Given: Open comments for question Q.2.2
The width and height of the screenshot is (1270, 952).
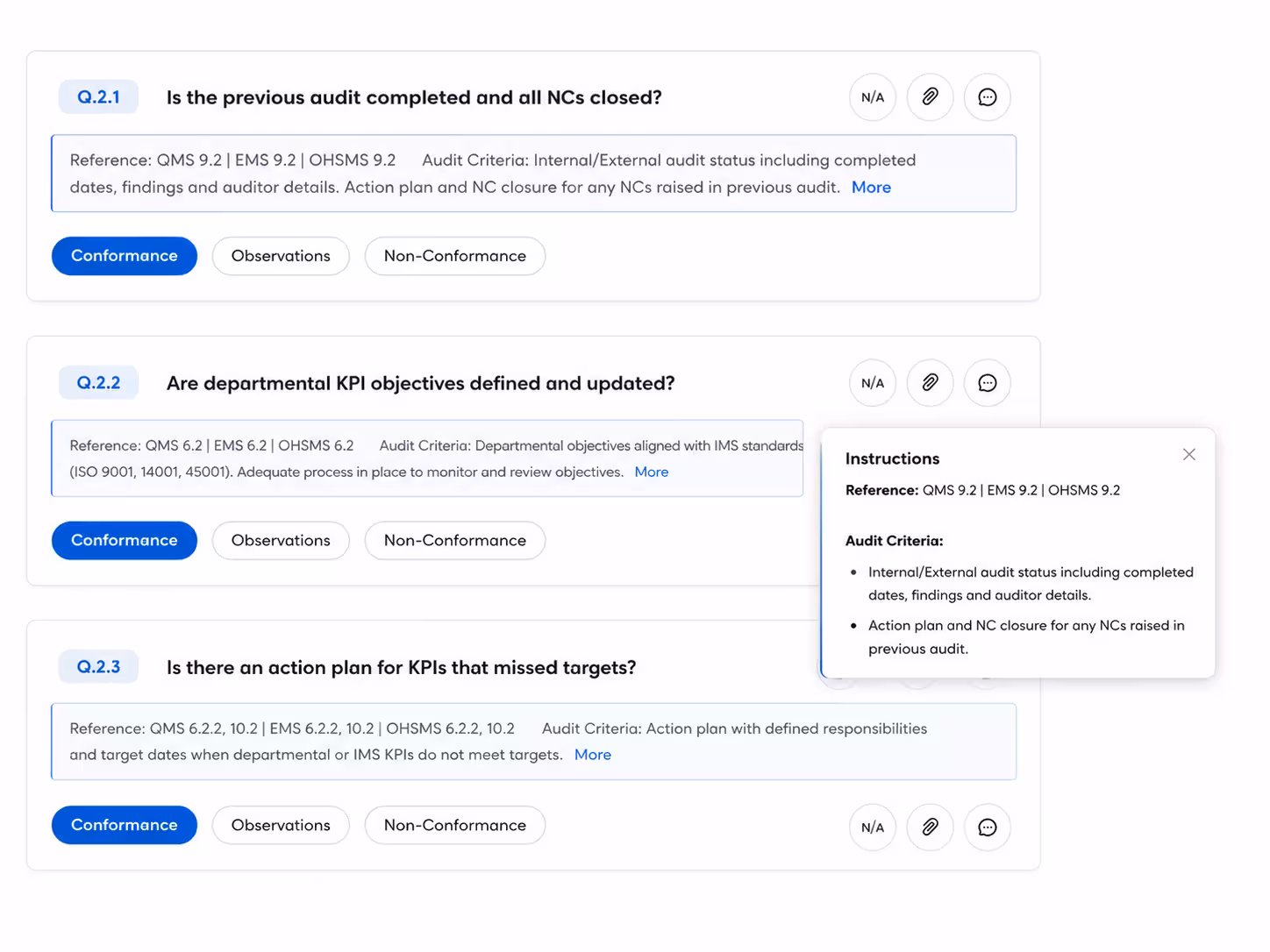Looking at the screenshot, I should (988, 383).
